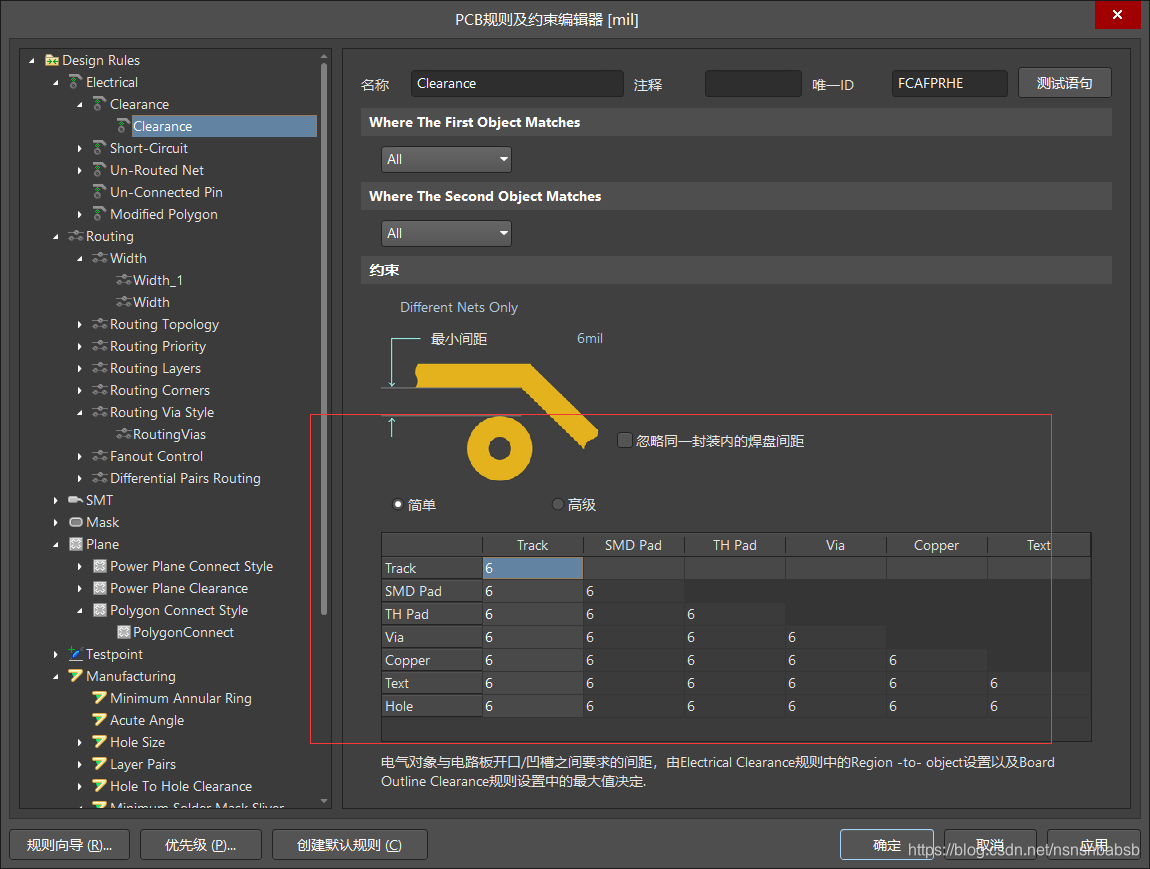The image size is (1150, 869).
Task: Click the rule name field containing Clearance
Action: [517, 84]
